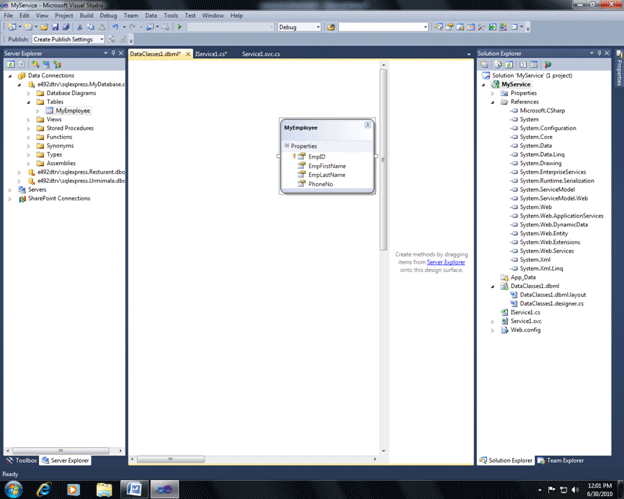624x499 pixels.
Task: Click the Paste toolbar icon
Action: tap(102, 27)
